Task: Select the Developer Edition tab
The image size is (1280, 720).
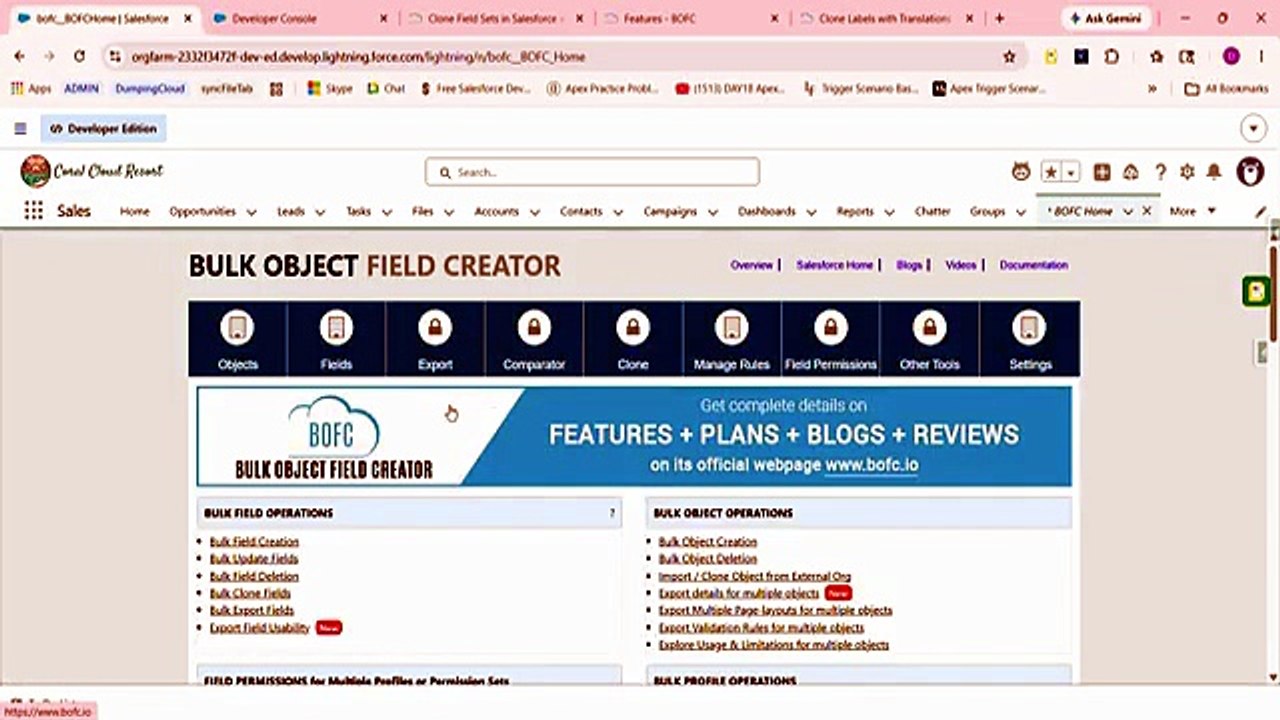Action: [x=104, y=129]
